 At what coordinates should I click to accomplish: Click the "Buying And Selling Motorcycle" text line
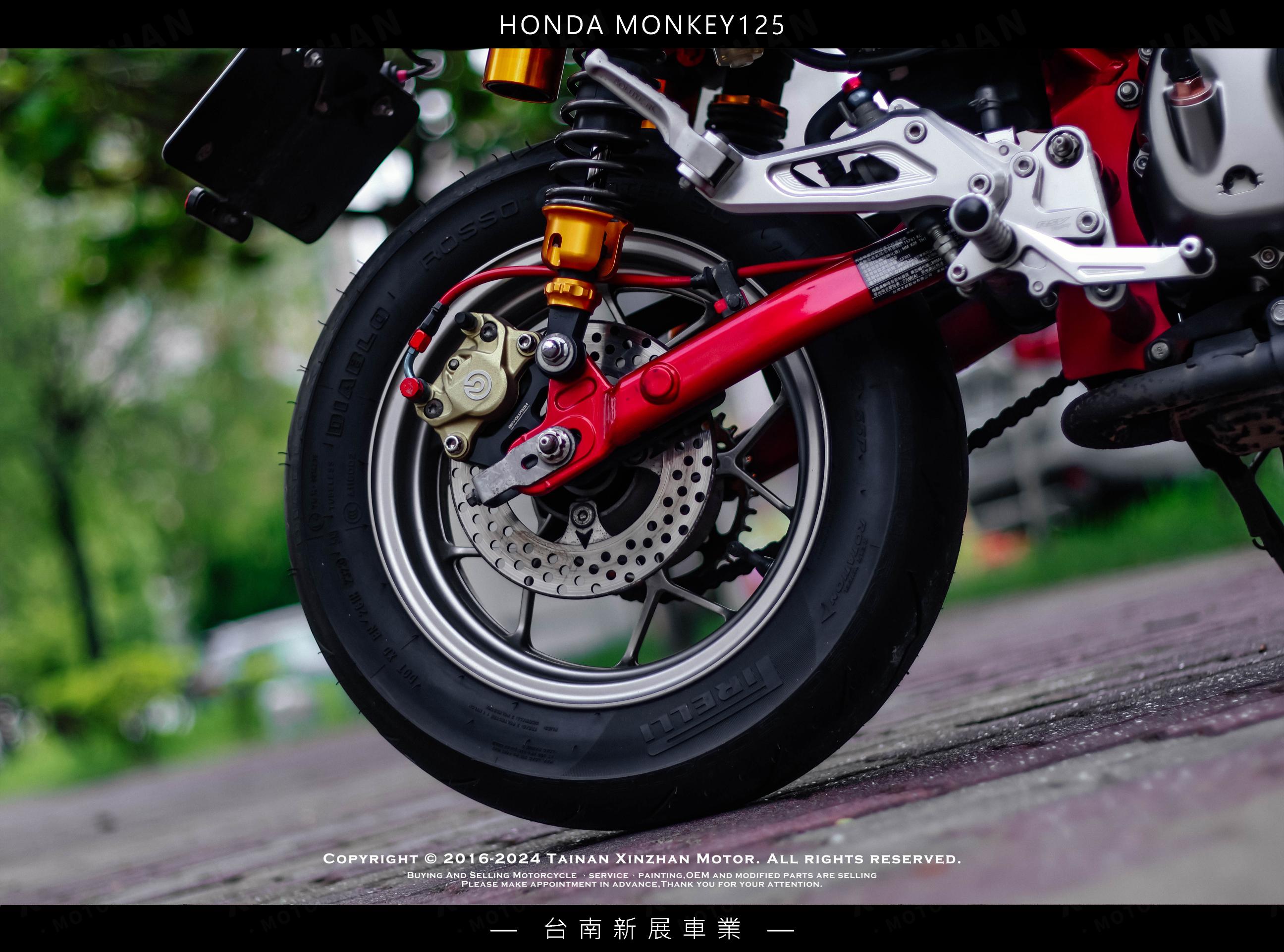642,875
